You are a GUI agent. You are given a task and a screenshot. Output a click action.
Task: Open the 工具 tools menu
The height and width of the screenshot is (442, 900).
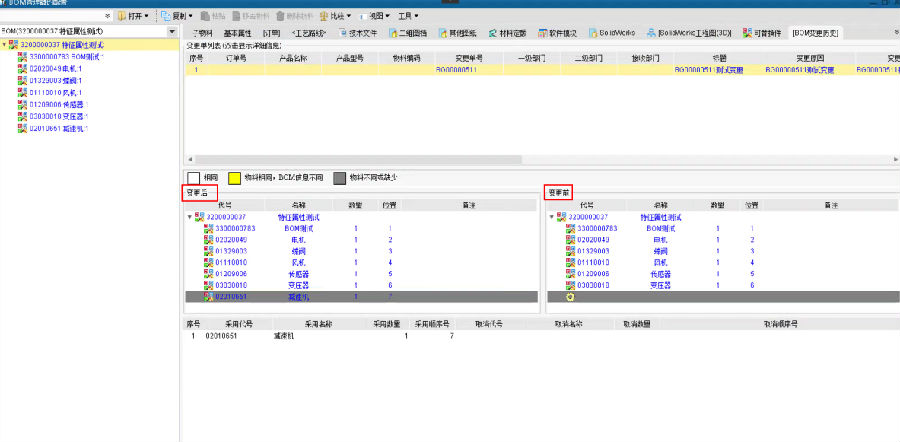pyautogui.click(x=407, y=17)
